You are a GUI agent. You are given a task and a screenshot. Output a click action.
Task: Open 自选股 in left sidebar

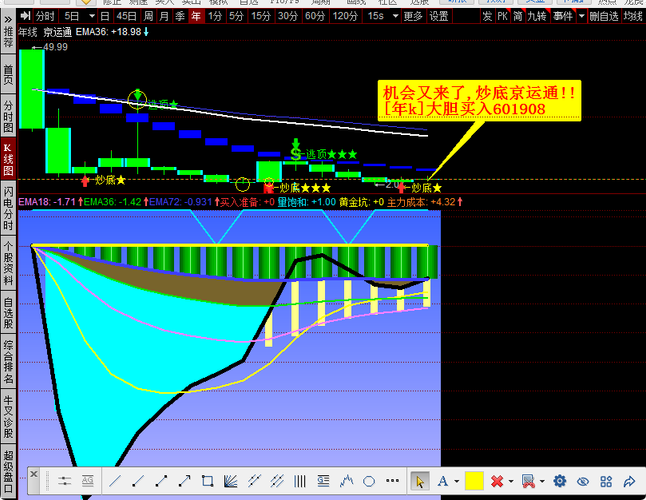pos(8,313)
